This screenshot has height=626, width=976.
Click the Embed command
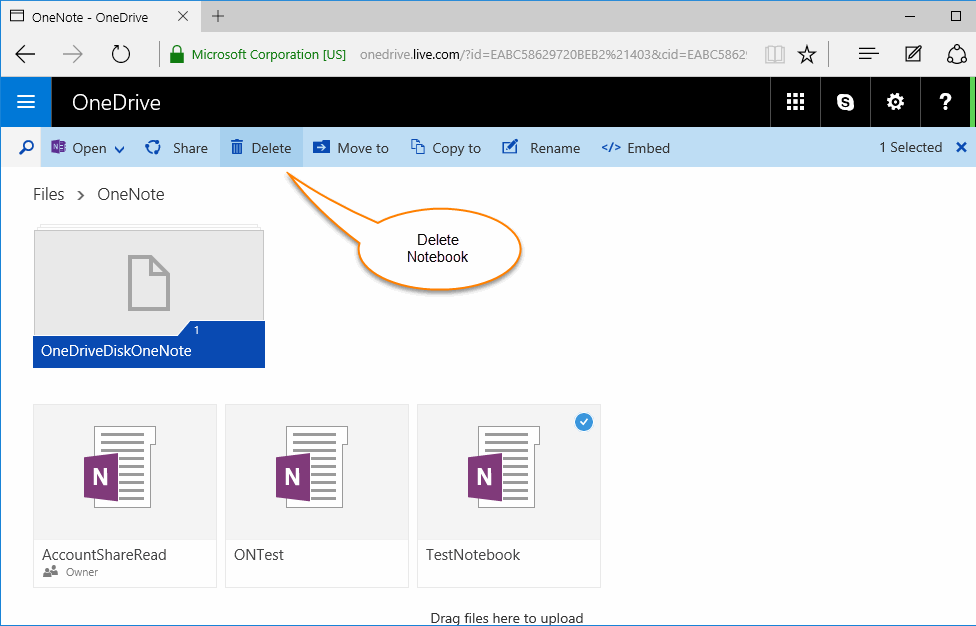coord(636,147)
